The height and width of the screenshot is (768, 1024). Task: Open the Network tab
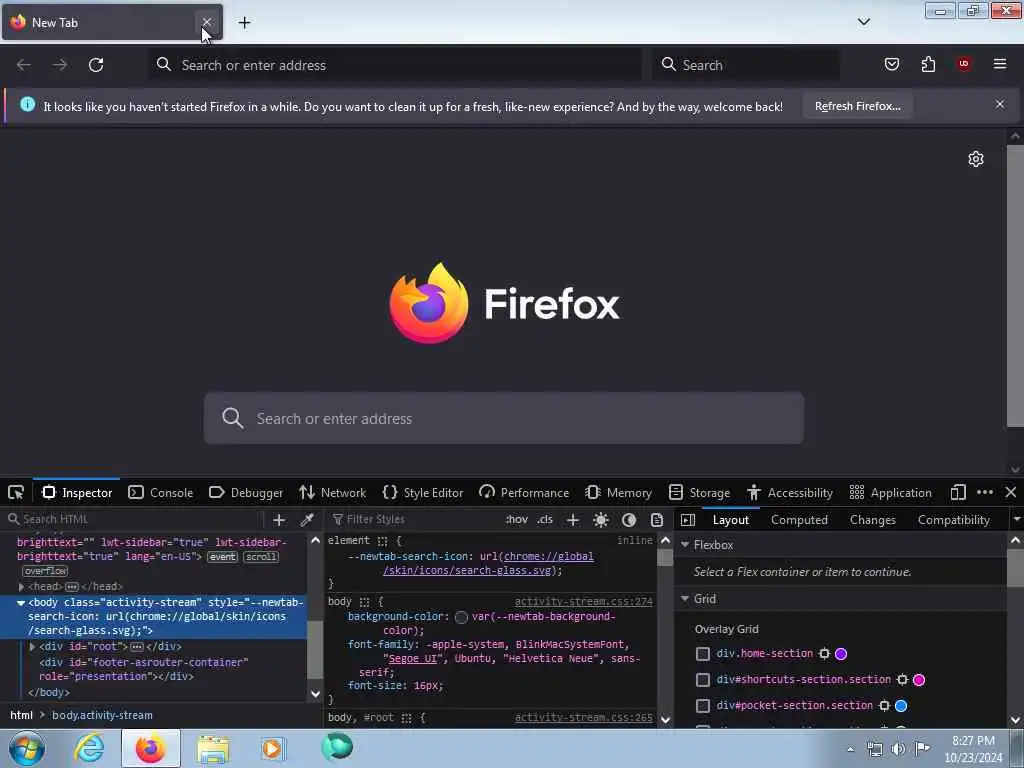[332, 492]
